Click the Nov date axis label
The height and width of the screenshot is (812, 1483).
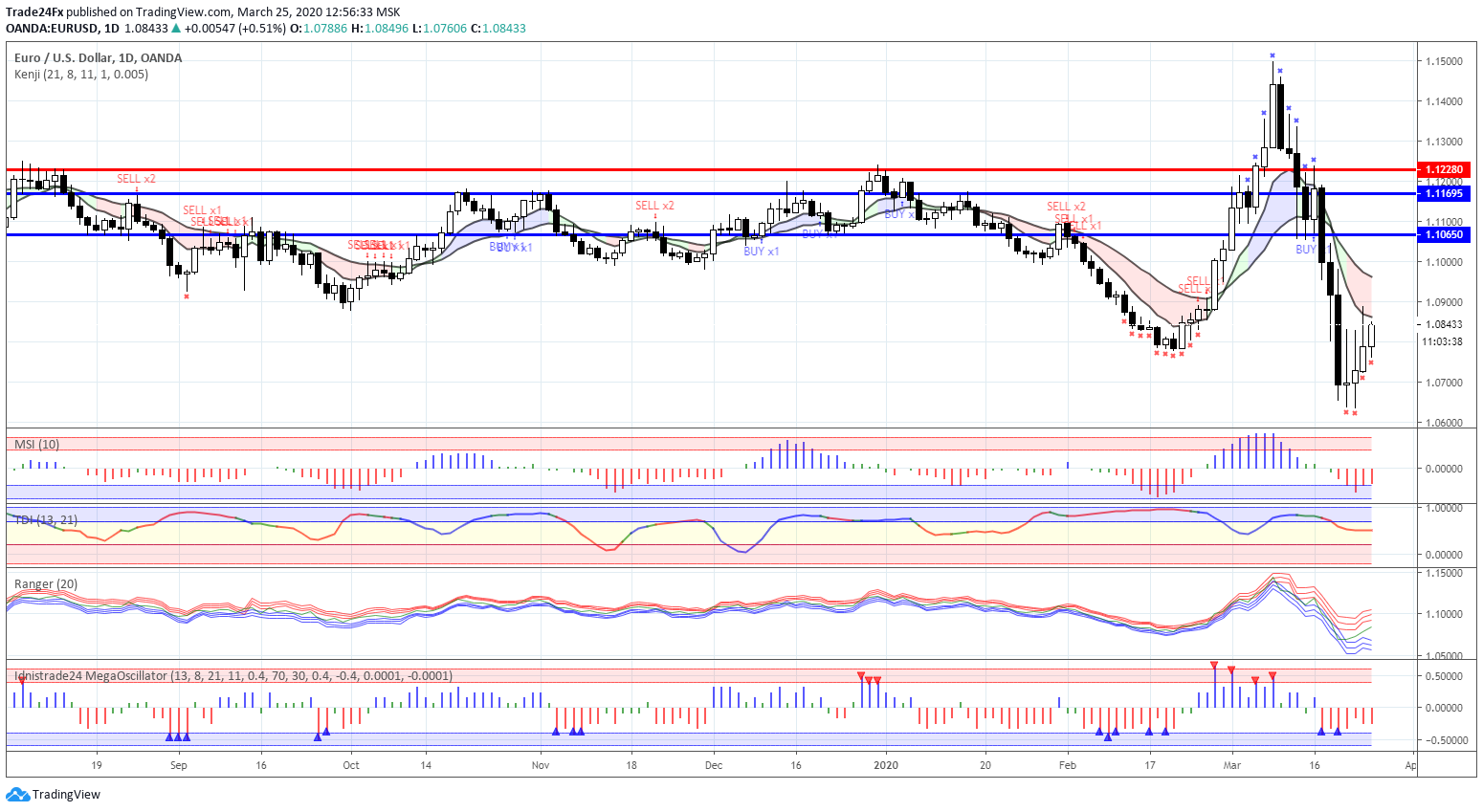(541, 765)
